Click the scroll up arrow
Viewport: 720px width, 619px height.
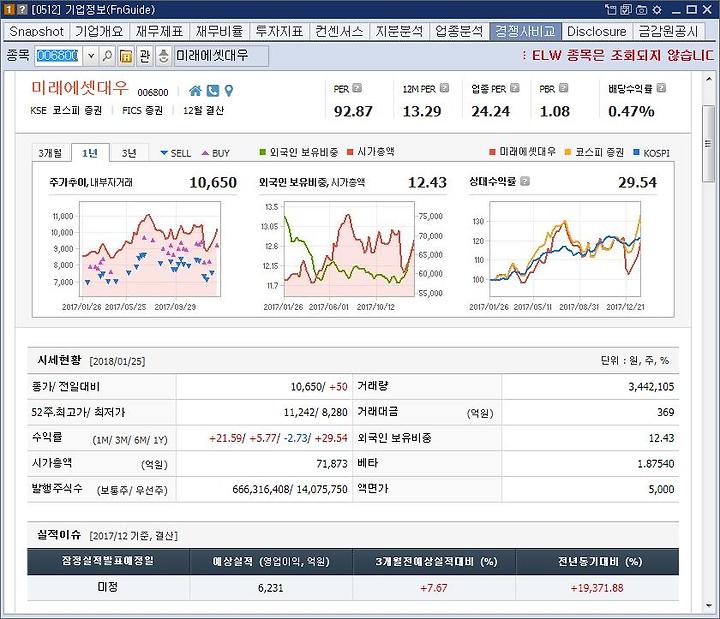click(x=708, y=79)
